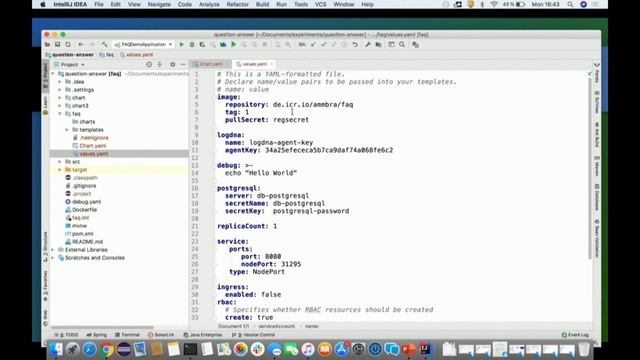Expand the target folder
This screenshot has width=640, height=360.
pyautogui.click(x=60, y=170)
